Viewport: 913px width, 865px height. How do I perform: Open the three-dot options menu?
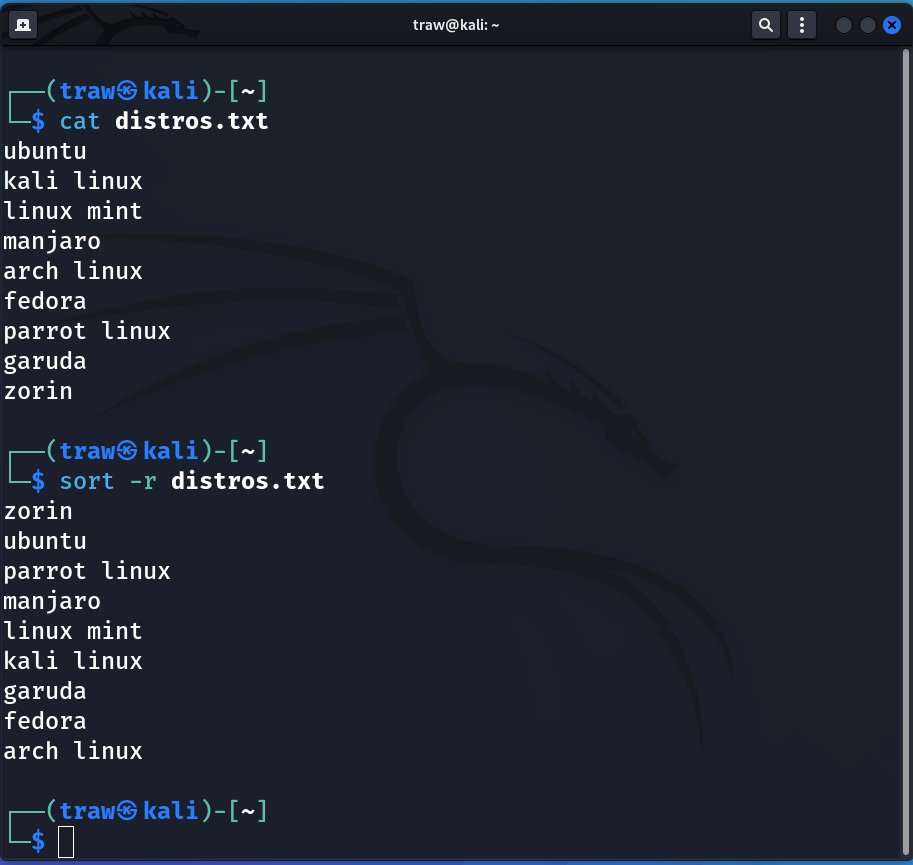(x=802, y=25)
